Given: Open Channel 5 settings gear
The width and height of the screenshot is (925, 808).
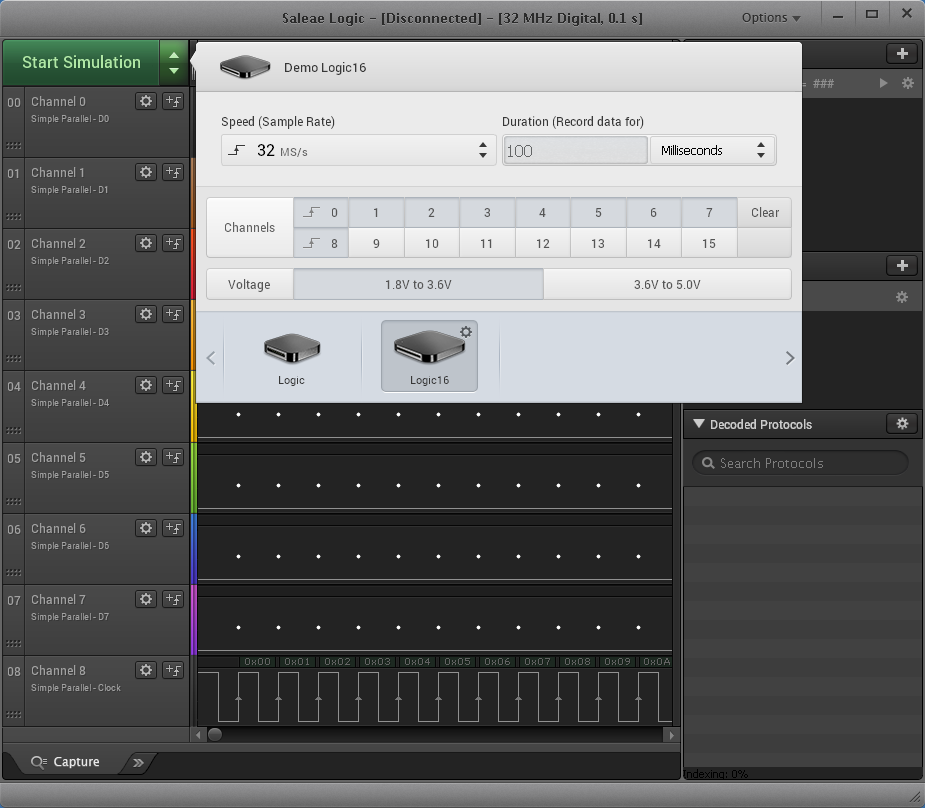Looking at the screenshot, I should click(x=146, y=457).
